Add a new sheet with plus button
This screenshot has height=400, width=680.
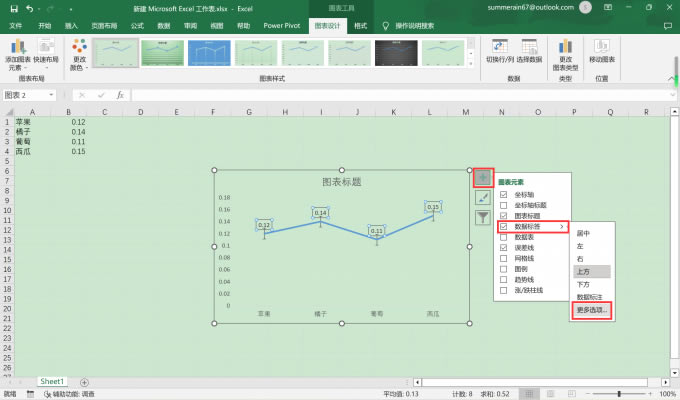84,382
